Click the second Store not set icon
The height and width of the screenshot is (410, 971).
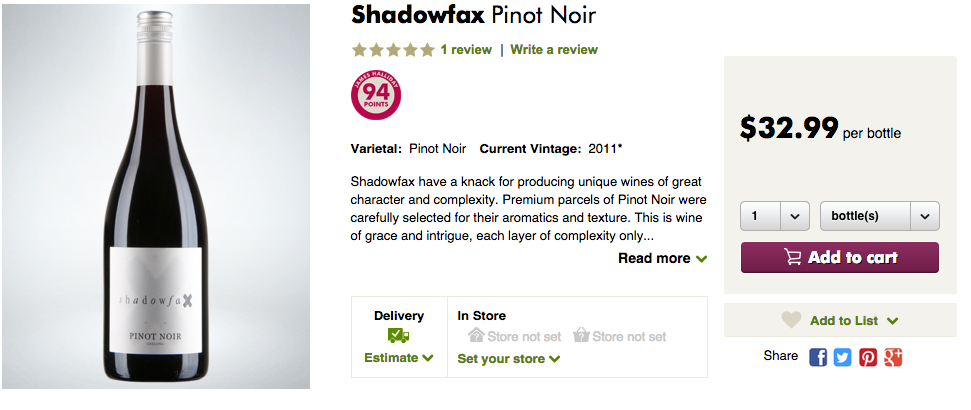click(582, 336)
